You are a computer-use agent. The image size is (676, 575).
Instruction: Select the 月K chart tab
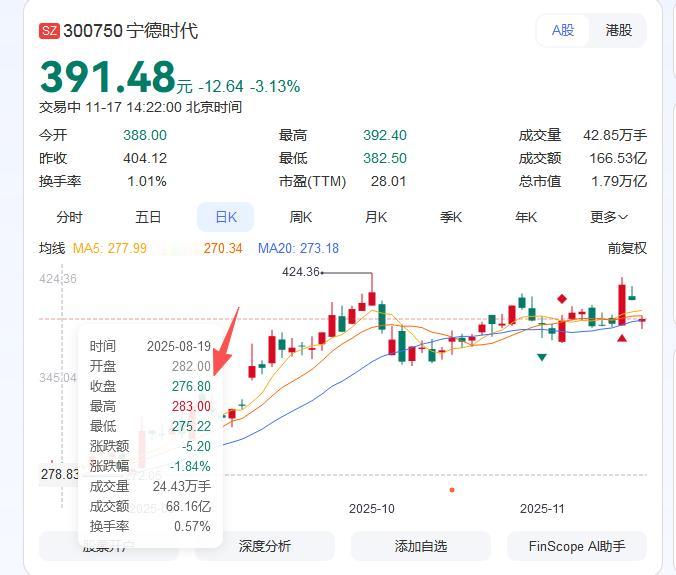coord(376,217)
